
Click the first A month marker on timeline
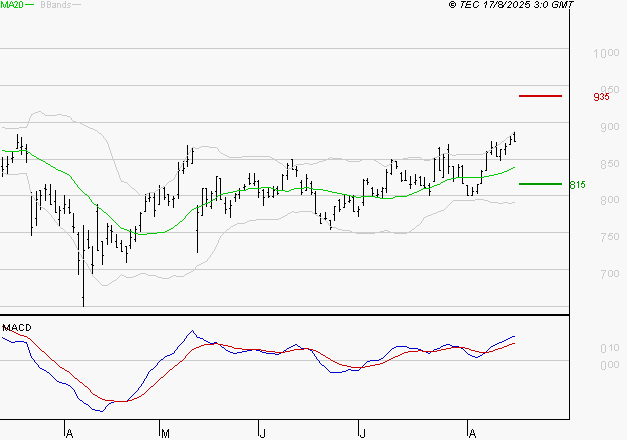click(68, 432)
